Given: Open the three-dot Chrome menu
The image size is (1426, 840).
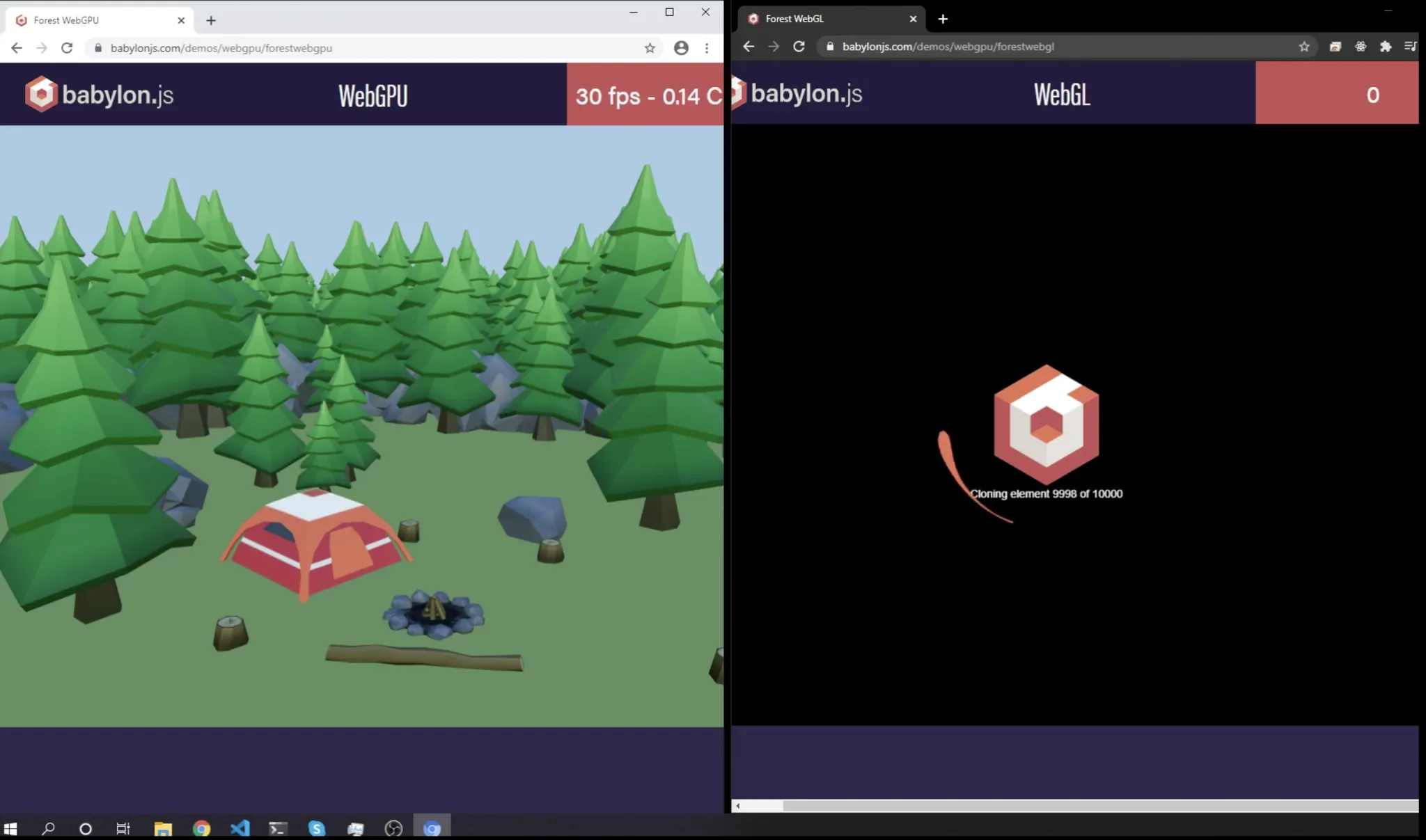Looking at the screenshot, I should click(x=707, y=48).
